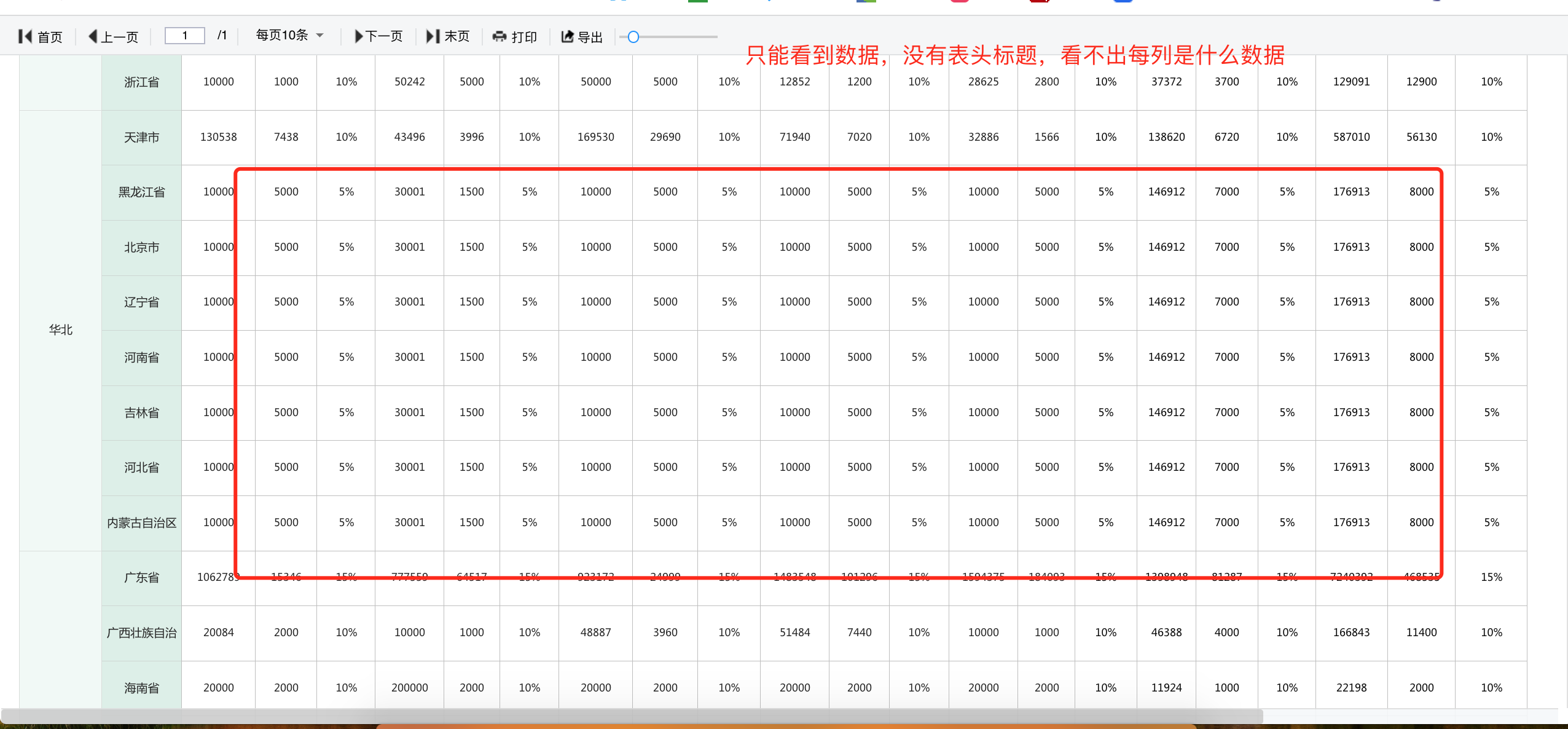Select the 海南省 row label

[141, 687]
